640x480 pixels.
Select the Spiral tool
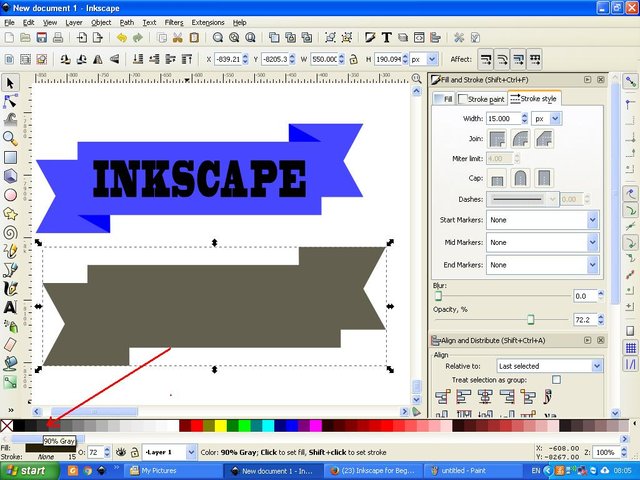click(x=10, y=232)
